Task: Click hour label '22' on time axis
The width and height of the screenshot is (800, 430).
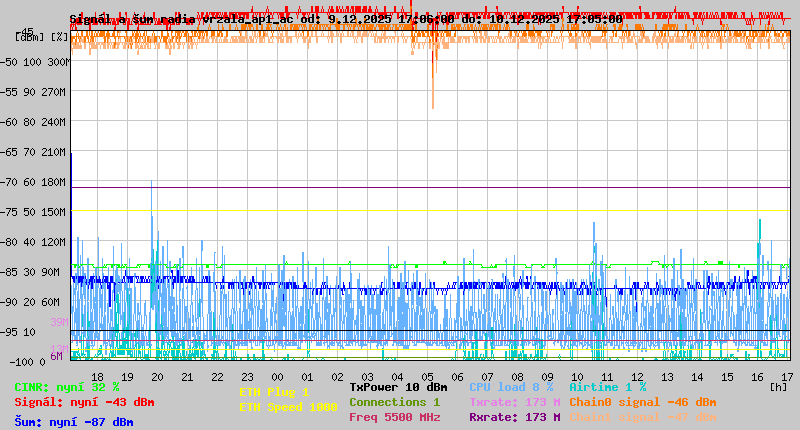Action: click(x=217, y=377)
